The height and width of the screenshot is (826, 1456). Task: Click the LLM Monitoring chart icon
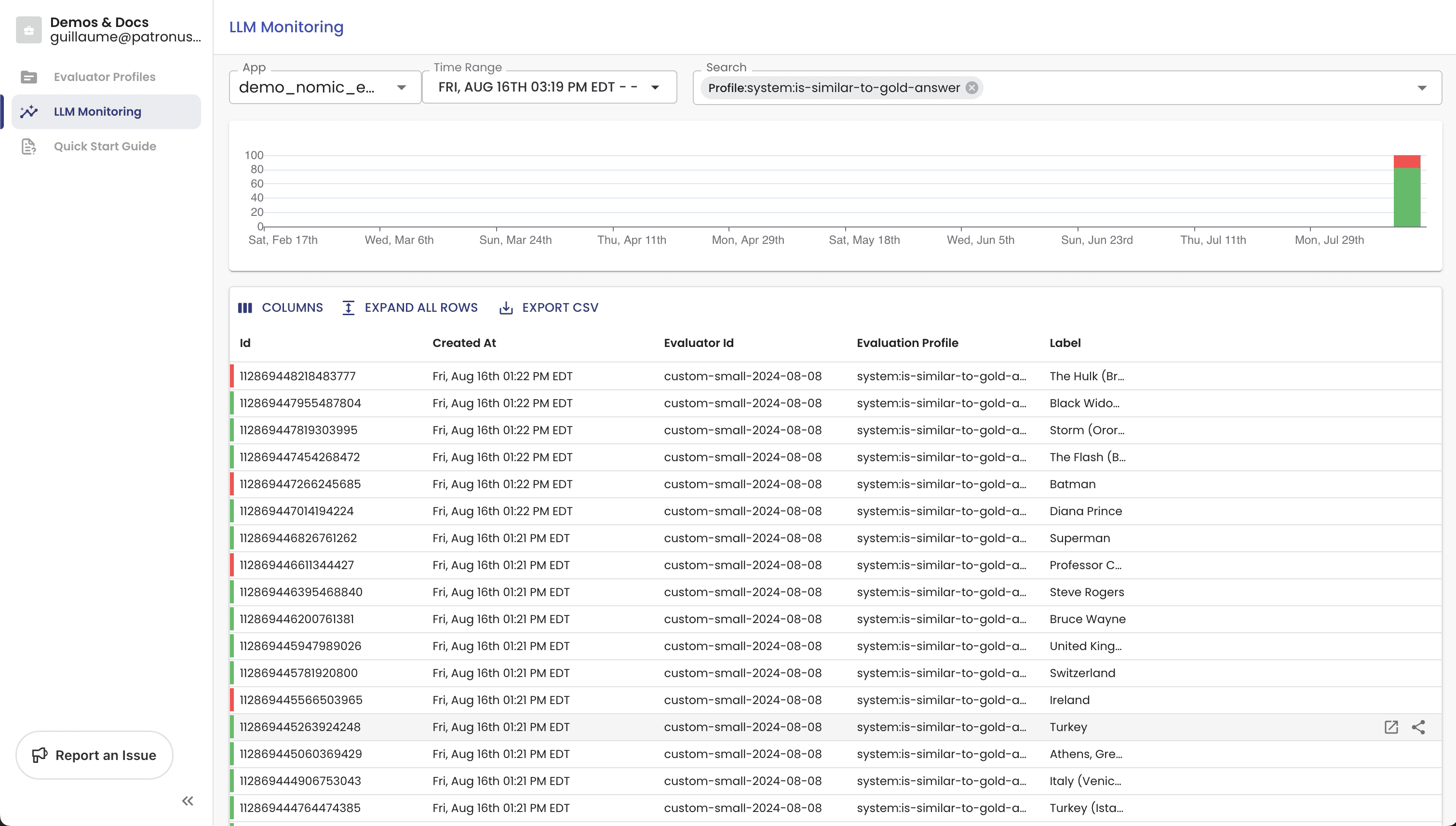(29, 111)
